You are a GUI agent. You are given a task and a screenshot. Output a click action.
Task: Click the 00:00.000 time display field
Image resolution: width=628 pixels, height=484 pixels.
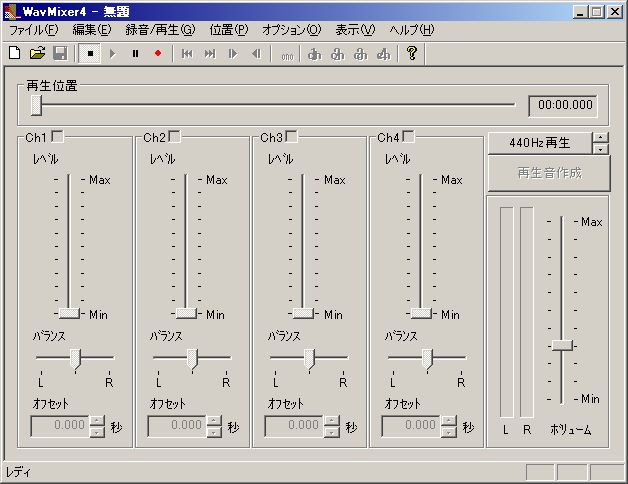(563, 106)
